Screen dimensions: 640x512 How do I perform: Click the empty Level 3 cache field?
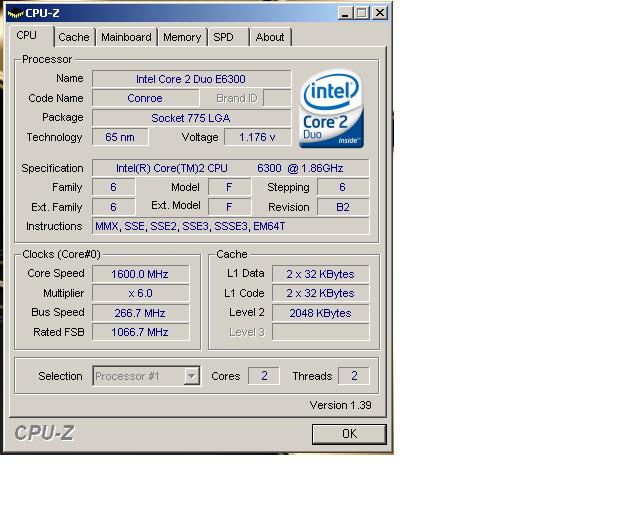click(x=320, y=332)
